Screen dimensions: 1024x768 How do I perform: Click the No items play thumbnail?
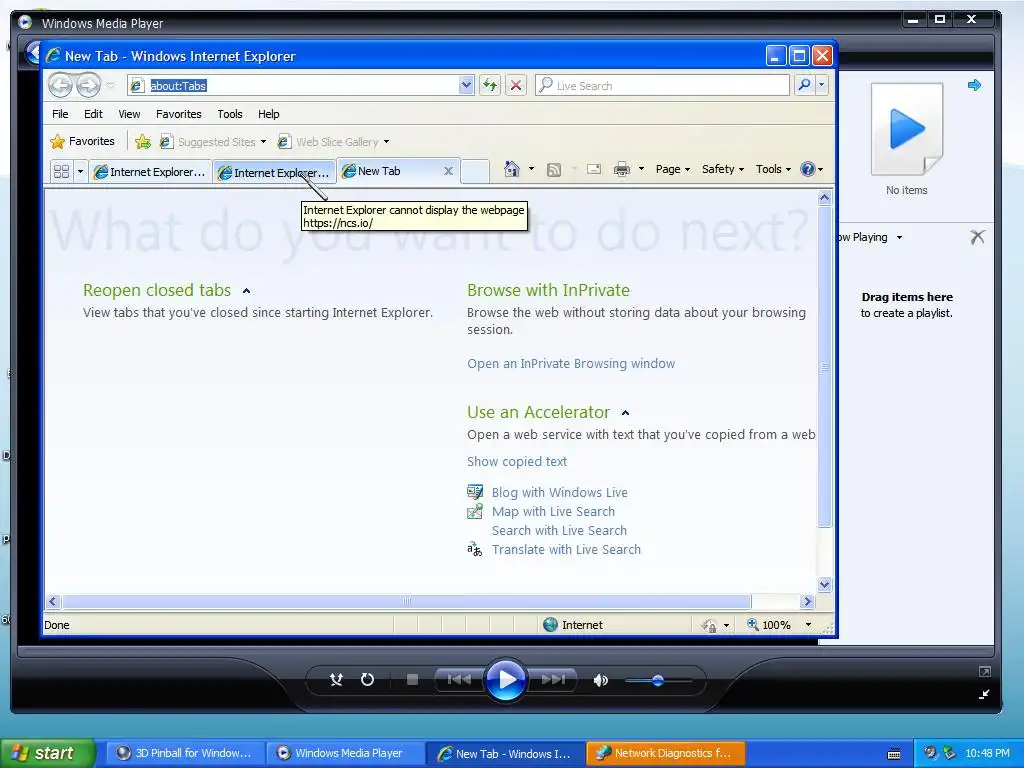tap(907, 129)
